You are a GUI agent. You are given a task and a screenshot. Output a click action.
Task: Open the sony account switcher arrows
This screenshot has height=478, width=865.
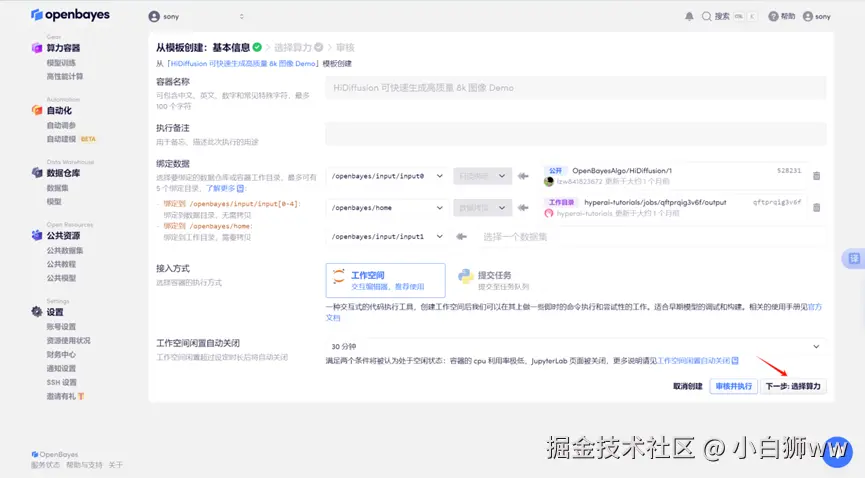click(242, 17)
